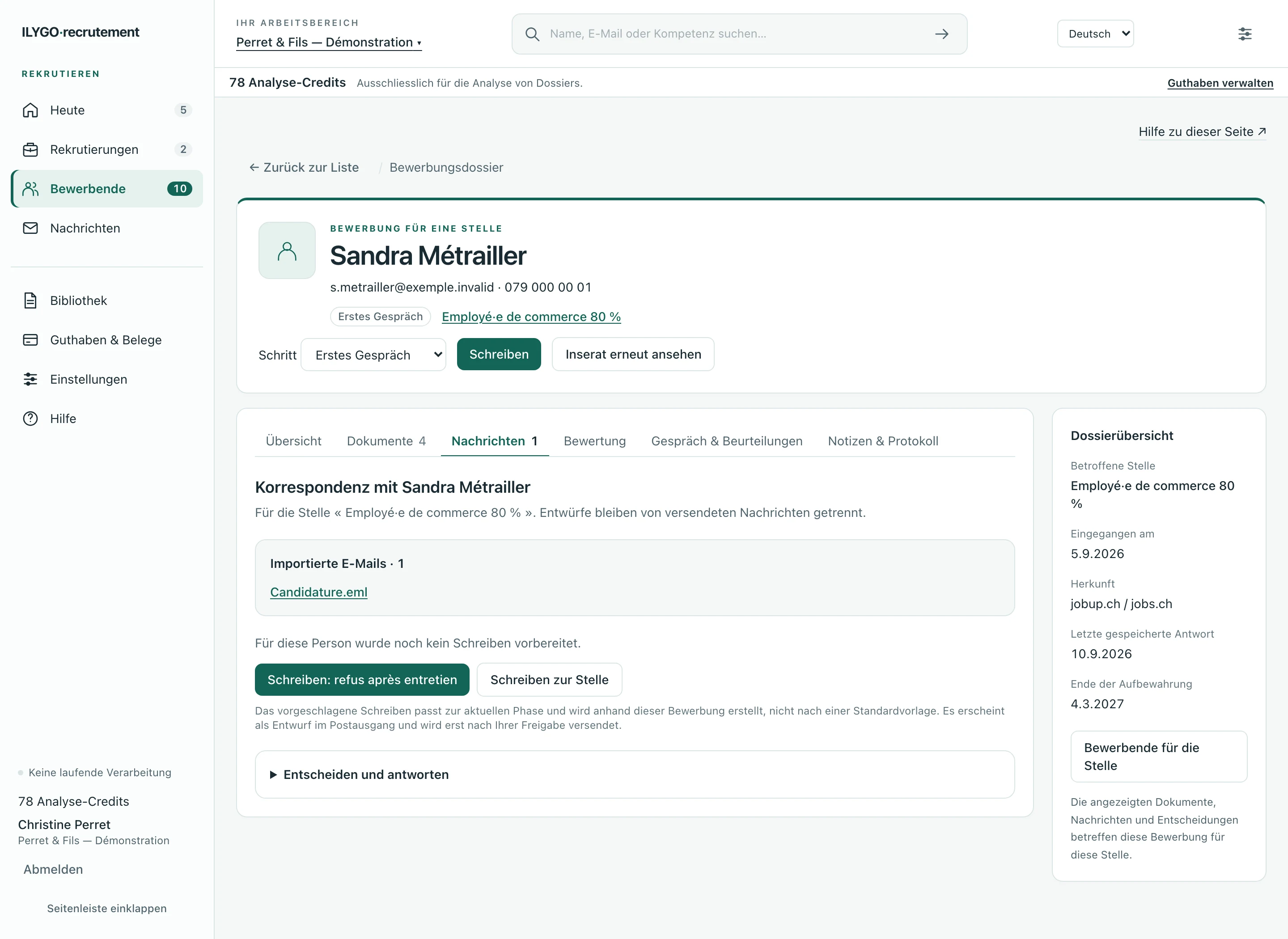
Task: Open the Candidature.eml link
Action: (319, 592)
